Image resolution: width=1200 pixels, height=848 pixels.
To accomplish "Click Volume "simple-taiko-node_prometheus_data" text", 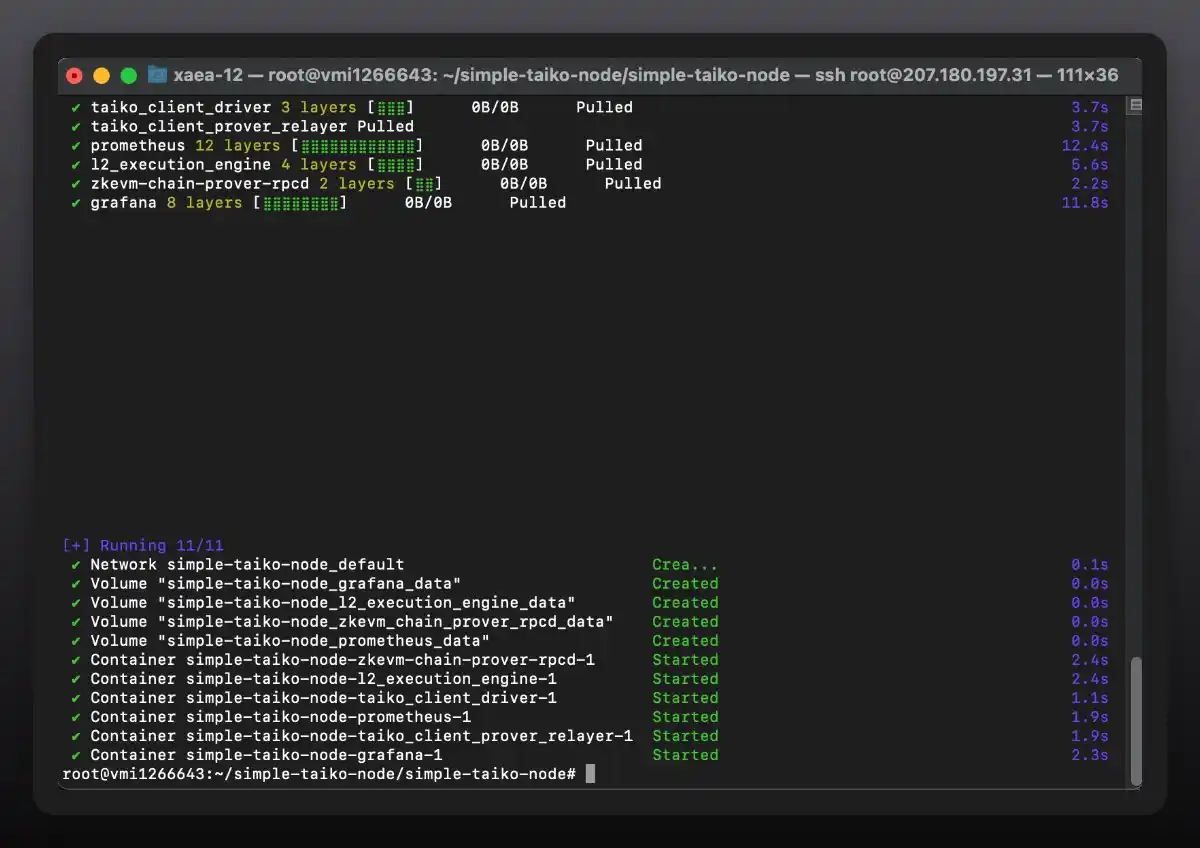I will click(290, 641).
